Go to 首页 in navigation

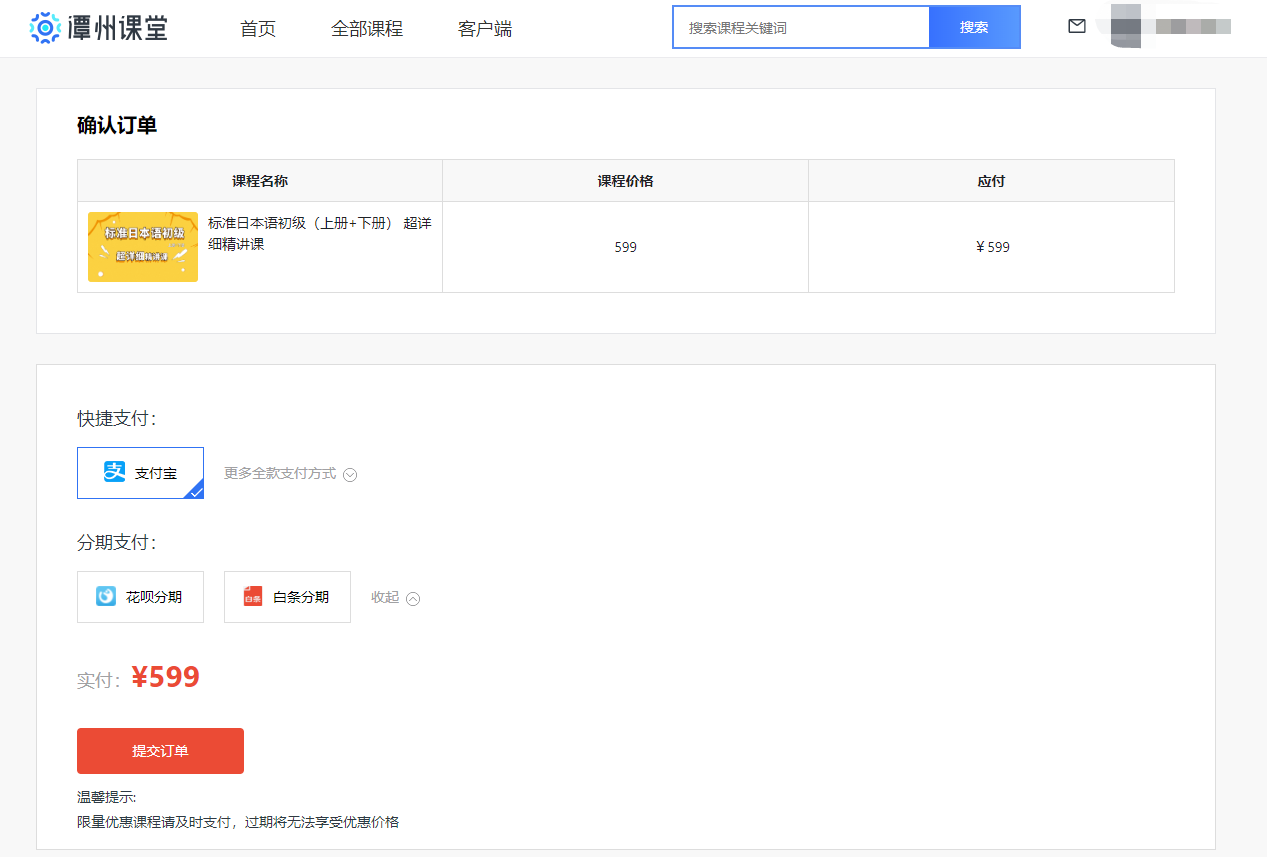point(258,29)
